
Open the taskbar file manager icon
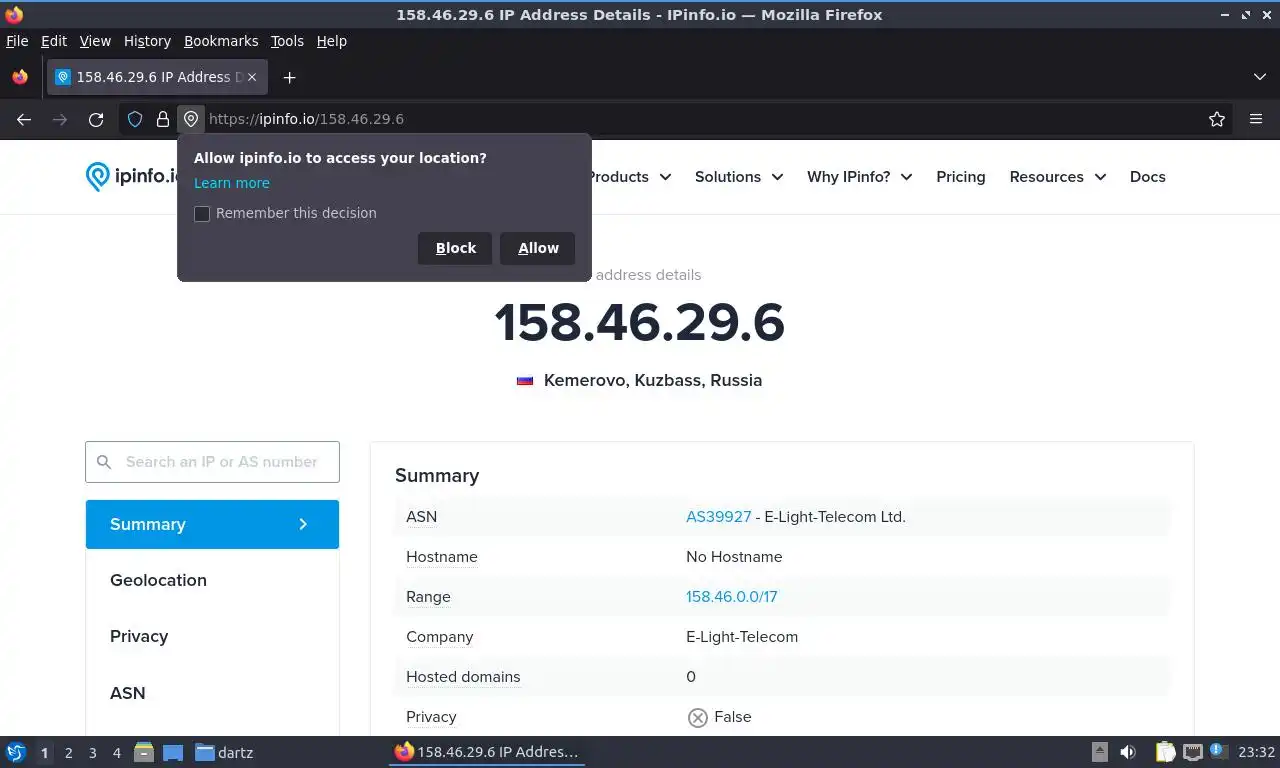tap(144, 752)
